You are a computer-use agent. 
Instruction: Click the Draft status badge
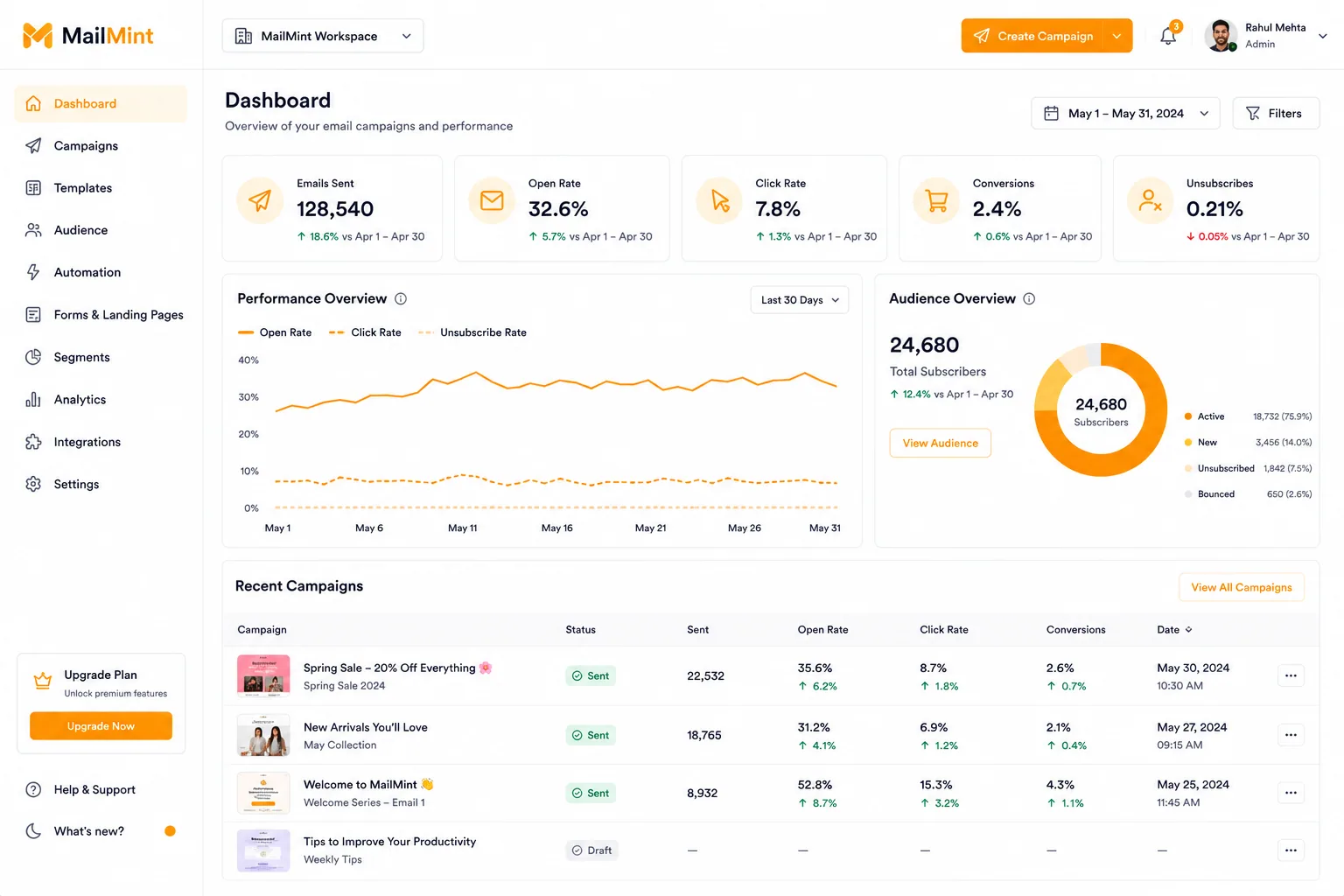coord(592,850)
